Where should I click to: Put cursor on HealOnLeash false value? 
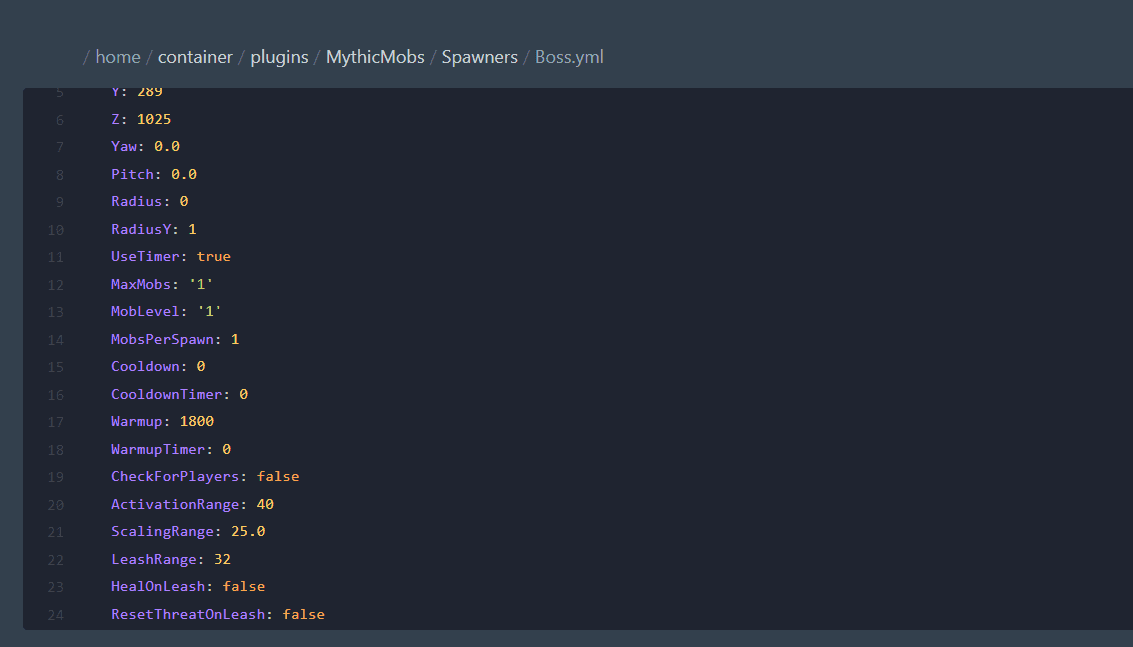pos(244,587)
